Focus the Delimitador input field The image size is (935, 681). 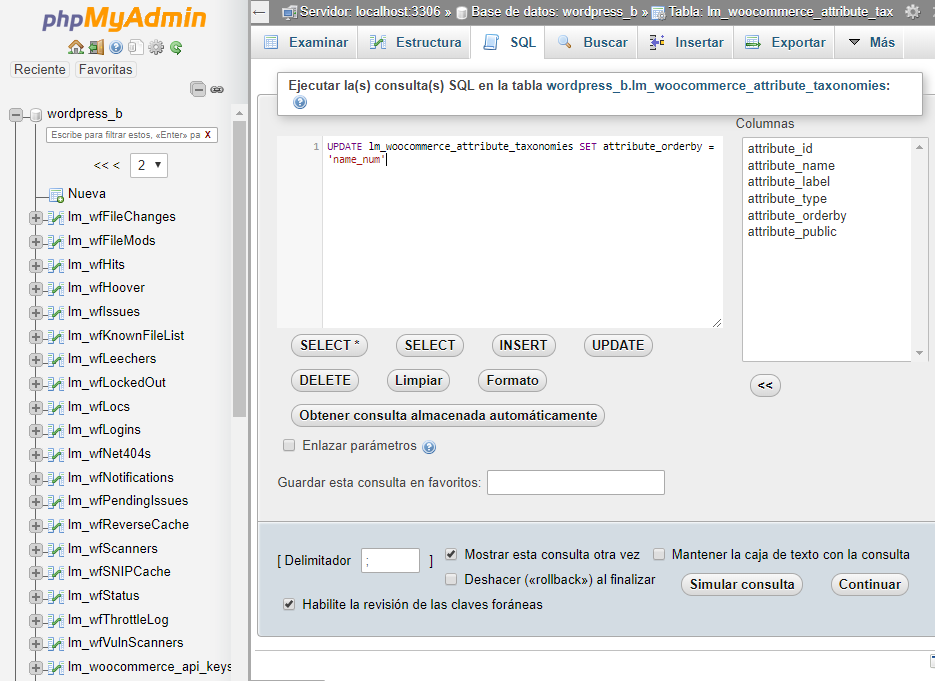[x=390, y=561]
